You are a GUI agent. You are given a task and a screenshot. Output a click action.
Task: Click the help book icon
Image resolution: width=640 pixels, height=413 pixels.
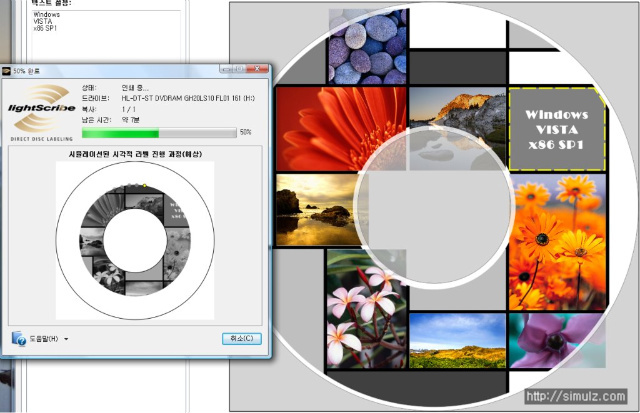pyautogui.click(x=18, y=339)
